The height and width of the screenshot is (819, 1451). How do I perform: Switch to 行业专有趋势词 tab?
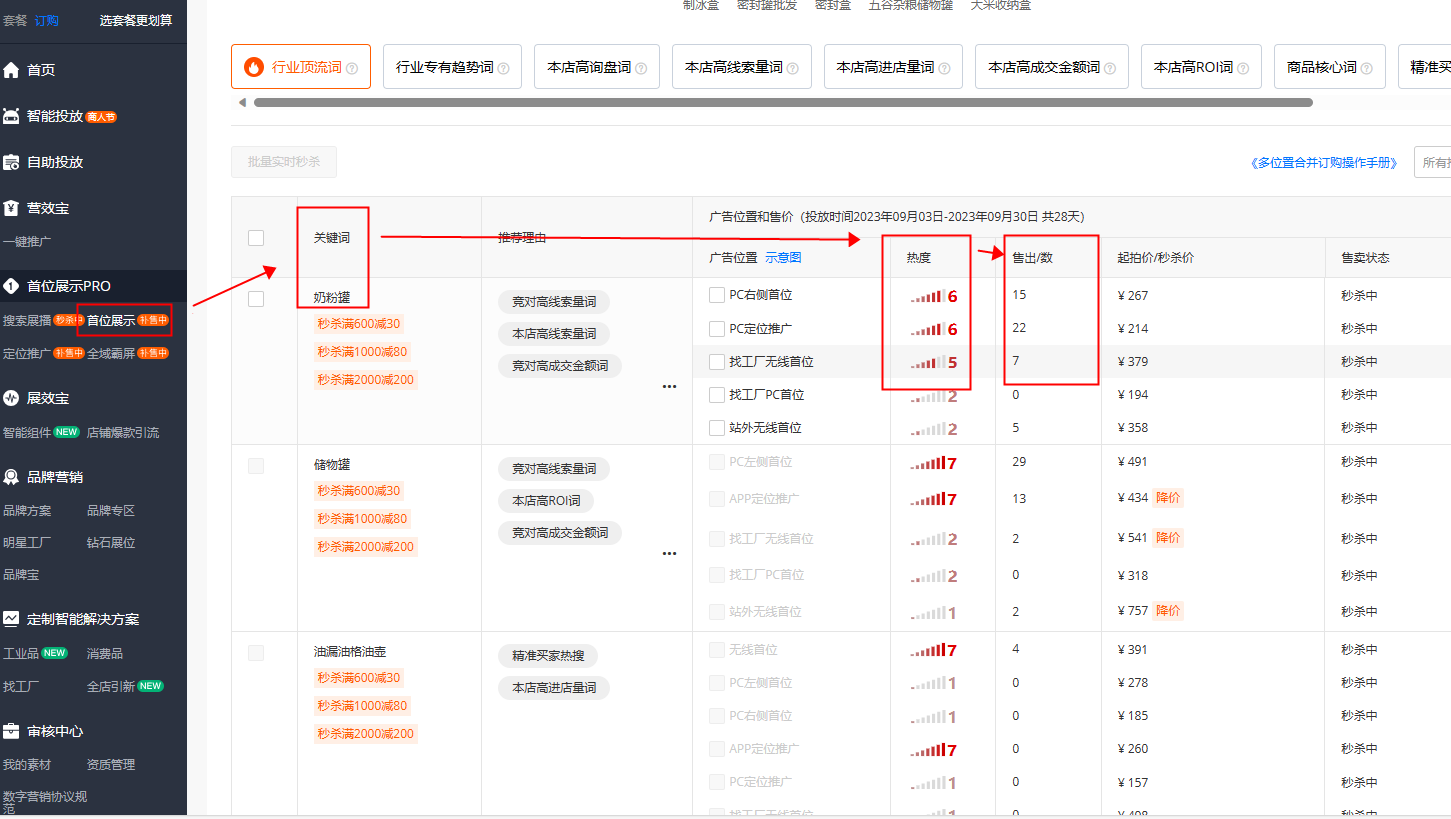click(x=452, y=67)
